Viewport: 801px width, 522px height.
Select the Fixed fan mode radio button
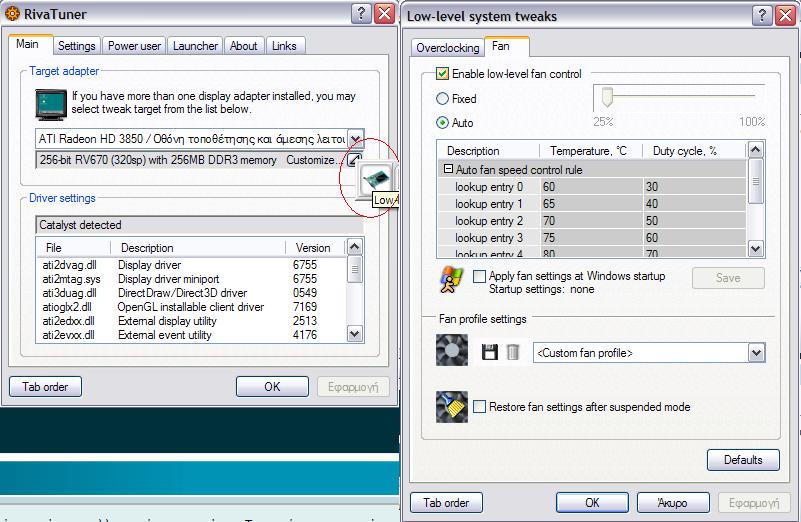click(442, 99)
